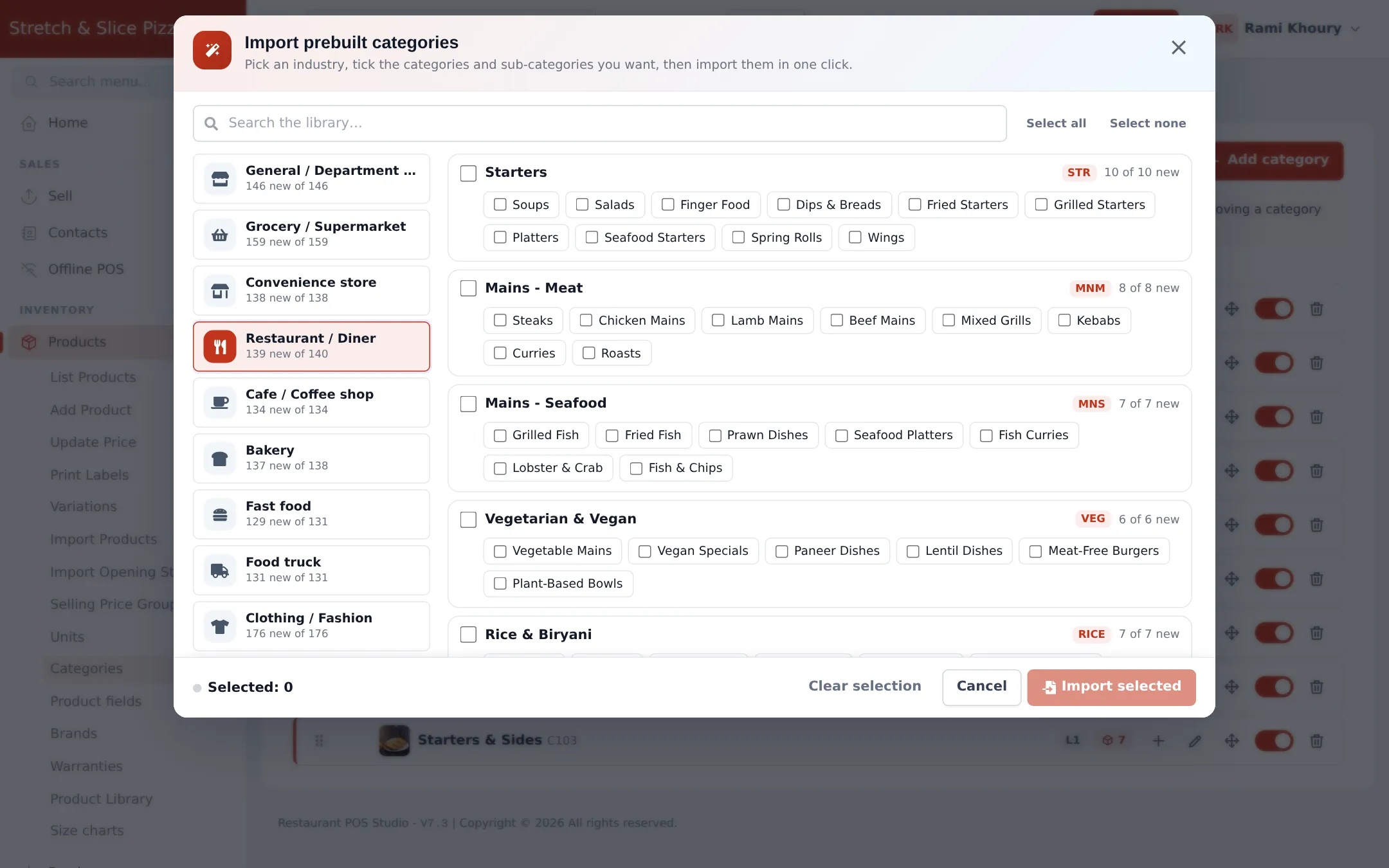The image size is (1389, 868).
Task: Click the Bakery icon
Action: tap(220, 458)
